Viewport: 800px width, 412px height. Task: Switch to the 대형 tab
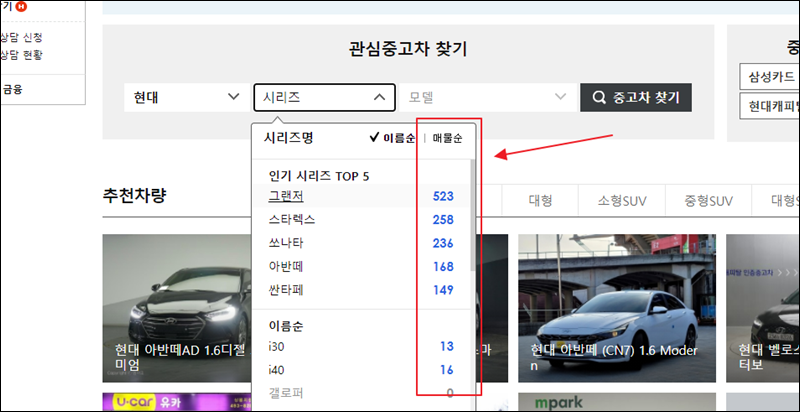[540, 201]
